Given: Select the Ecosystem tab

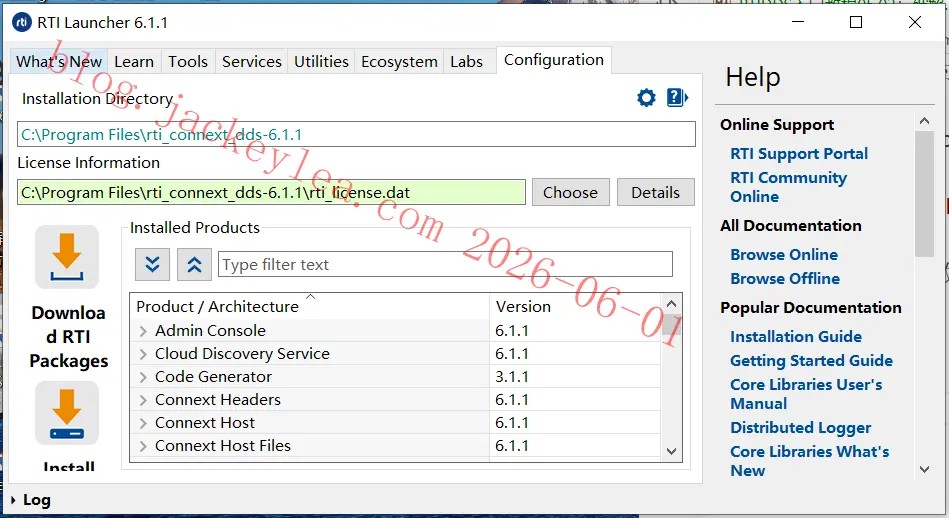Looking at the screenshot, I should [x=399, y=62].
